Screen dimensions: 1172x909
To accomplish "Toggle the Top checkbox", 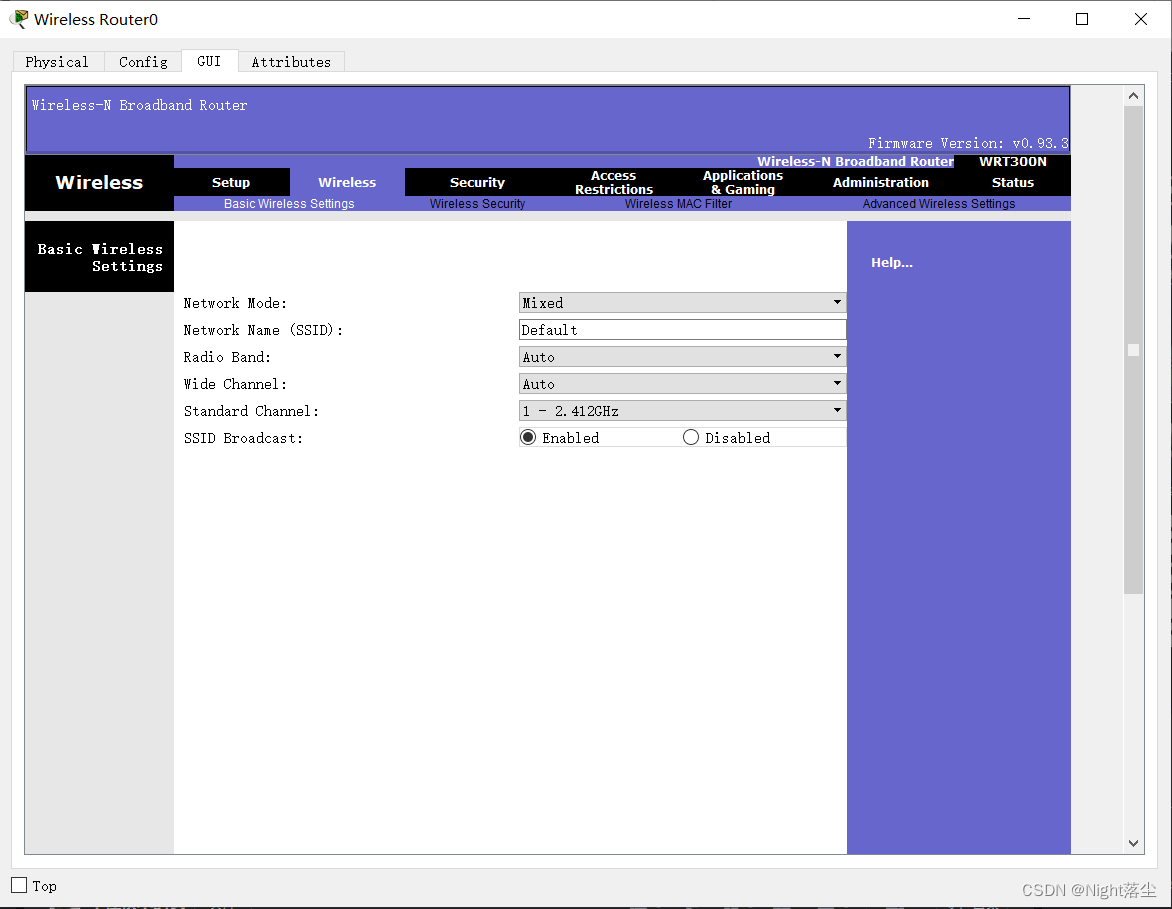I will coord(19,885).
